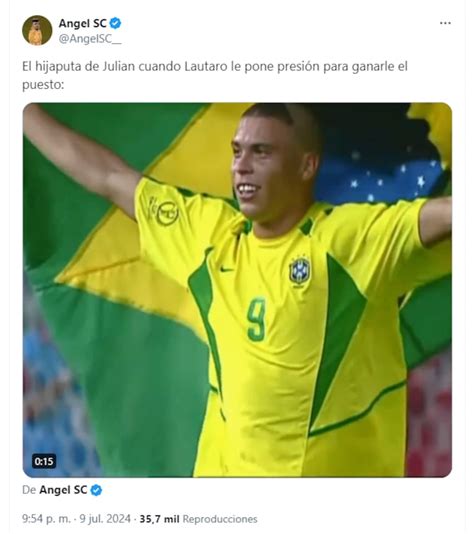Viewport: 474px width, 534px height.
Task: Click the Angel SC profile avatar
Action: click(37, 30)
